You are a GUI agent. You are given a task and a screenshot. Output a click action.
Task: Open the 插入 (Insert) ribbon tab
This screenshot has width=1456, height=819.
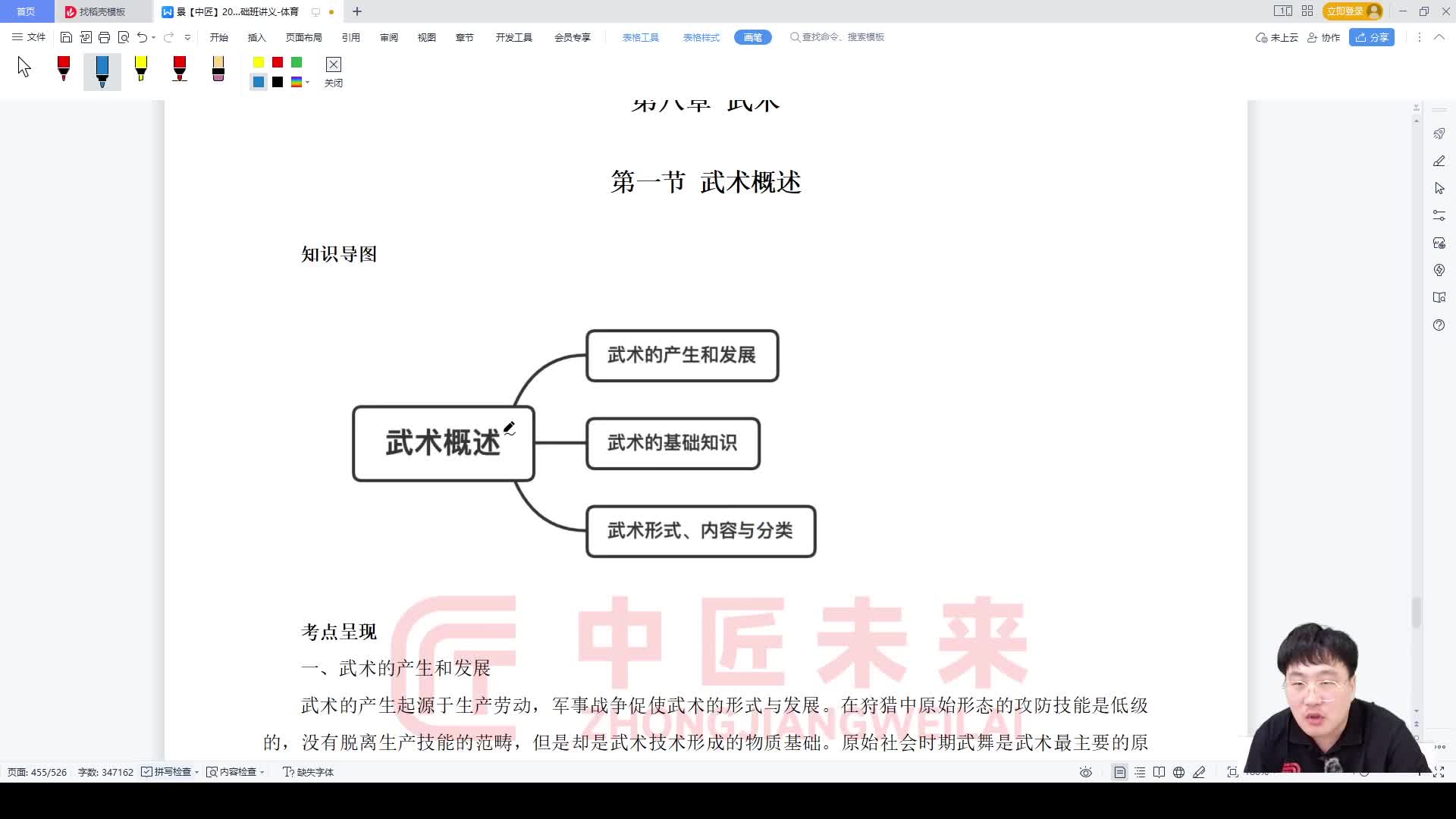click(256, 36)
